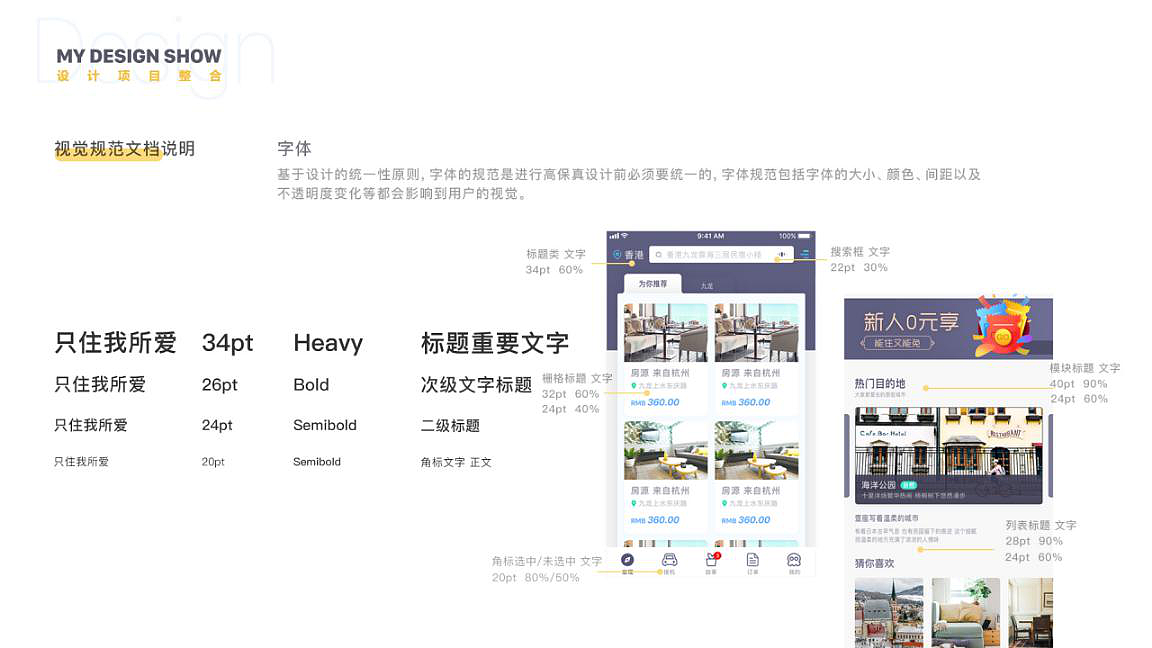Click the red notification badge on trips icon
This screenshot has height=648, width=1152.
tap(717, 554)
